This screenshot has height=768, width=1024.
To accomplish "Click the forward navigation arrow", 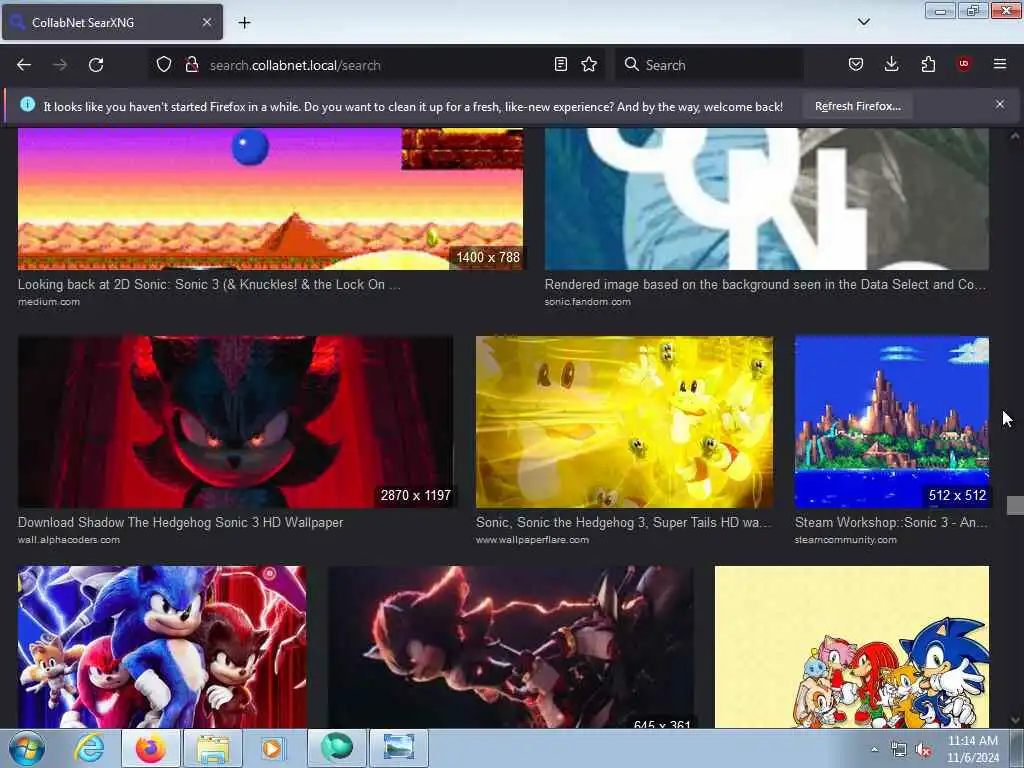I will click(60, 65).
